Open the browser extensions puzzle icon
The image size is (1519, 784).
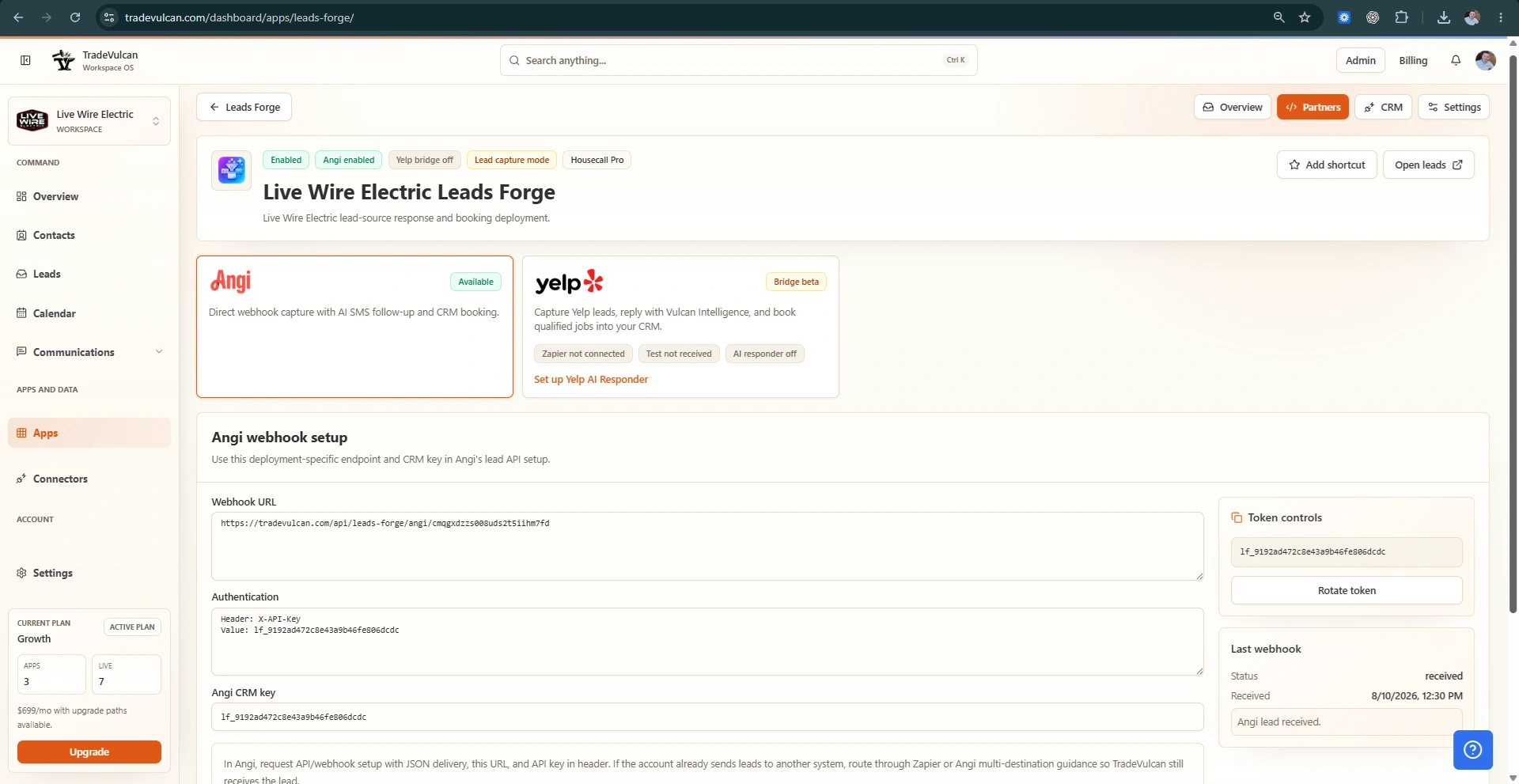tap(1401, 17)
